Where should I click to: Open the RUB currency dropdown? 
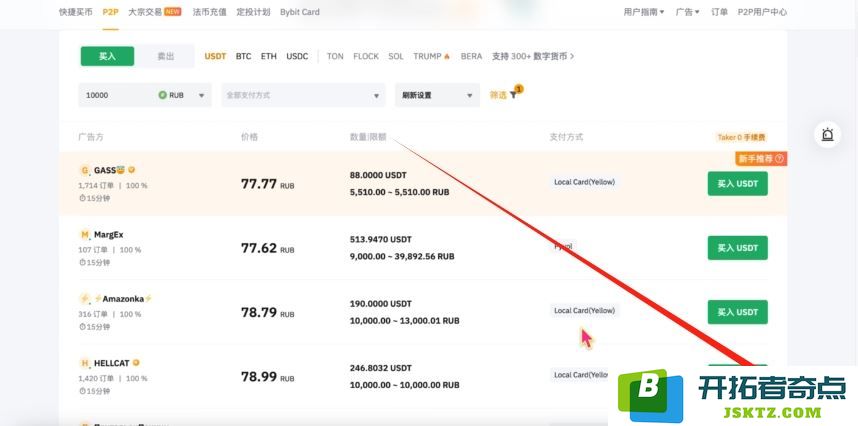(182, 95)
